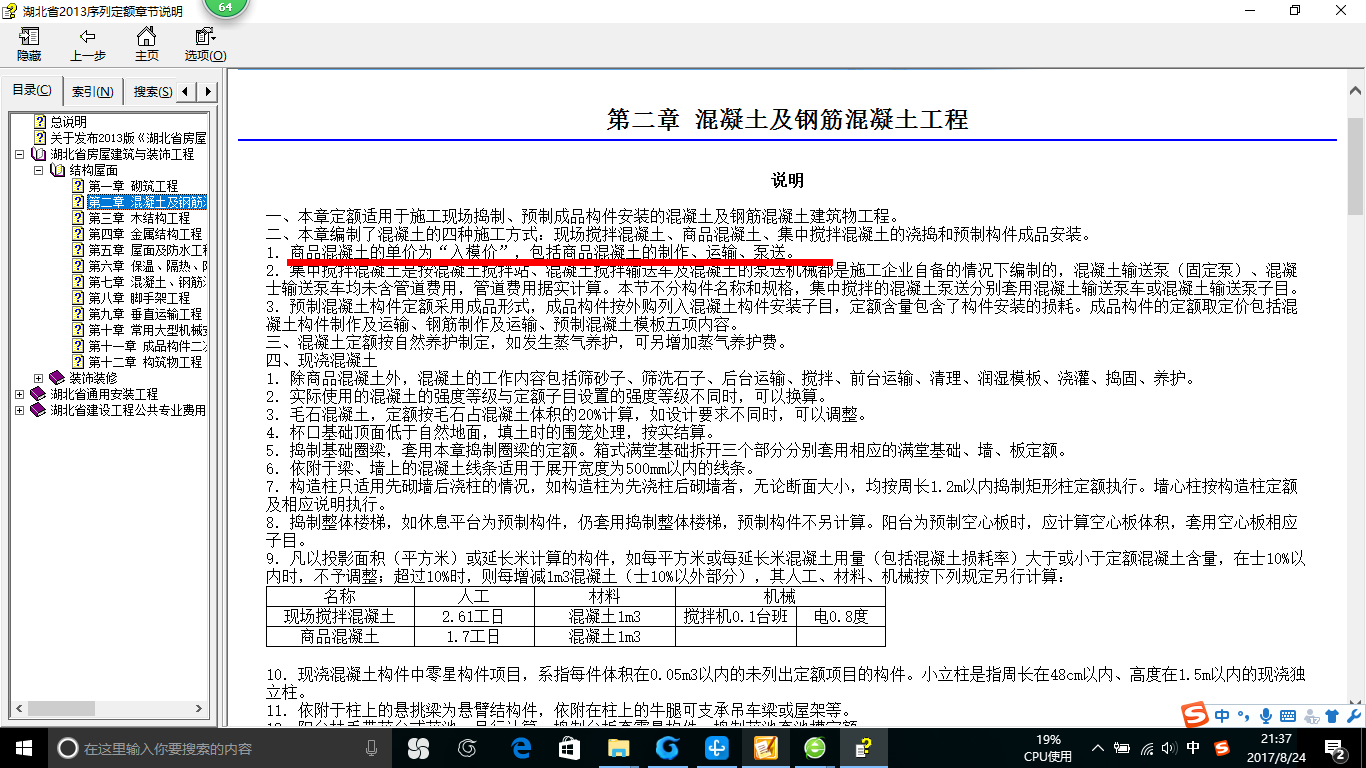Click table cell 1.7工日
This screenshot has width=1366, height=768.
[473, 636]
